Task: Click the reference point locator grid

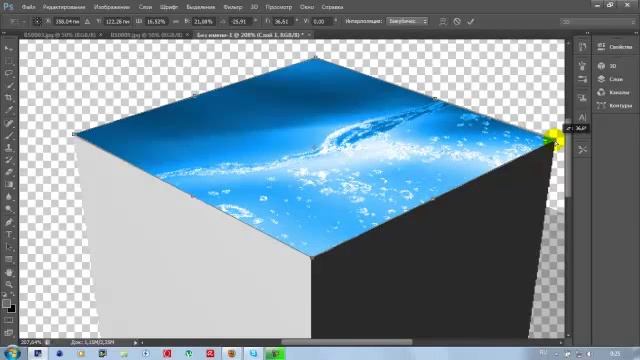Action: [37, 21]
